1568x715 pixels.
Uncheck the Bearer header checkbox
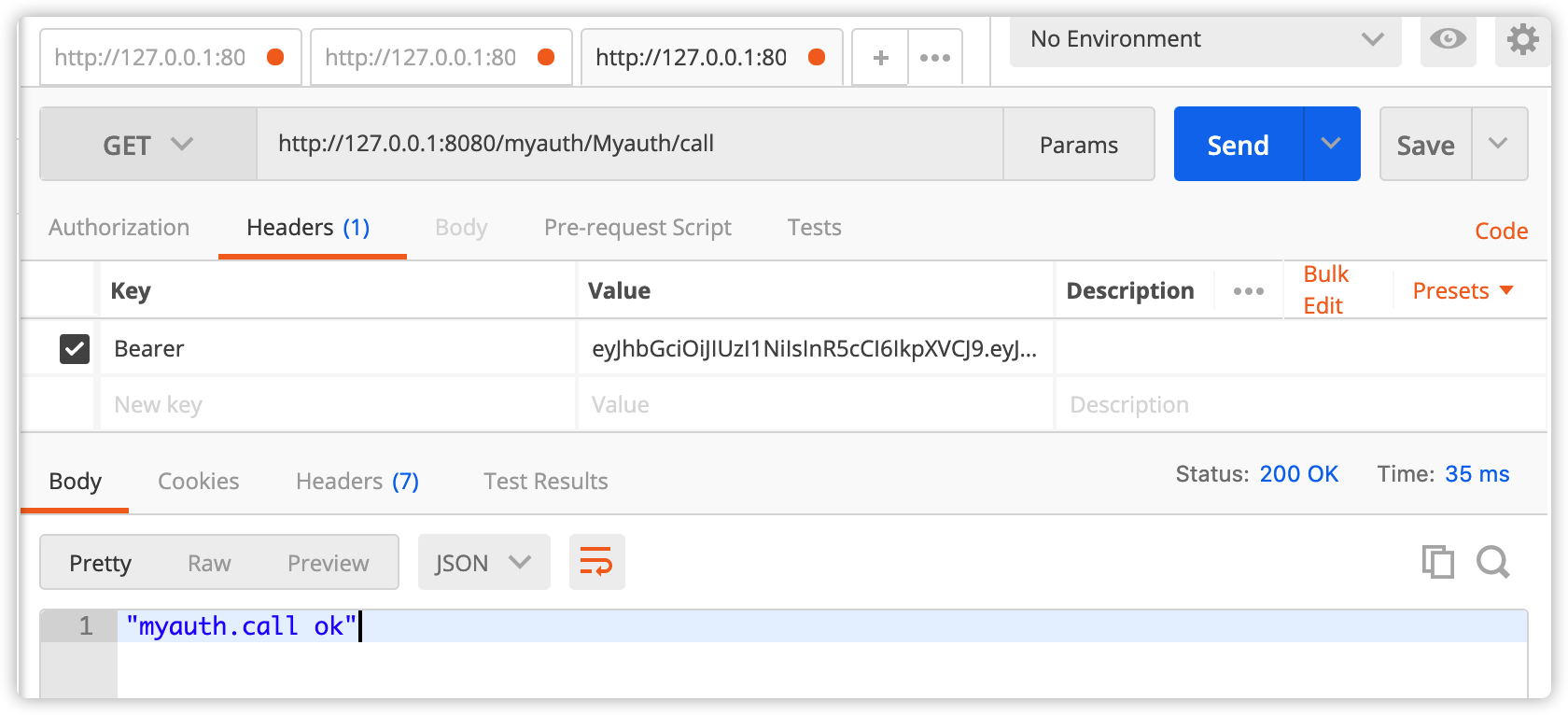(x=75, y=349)
